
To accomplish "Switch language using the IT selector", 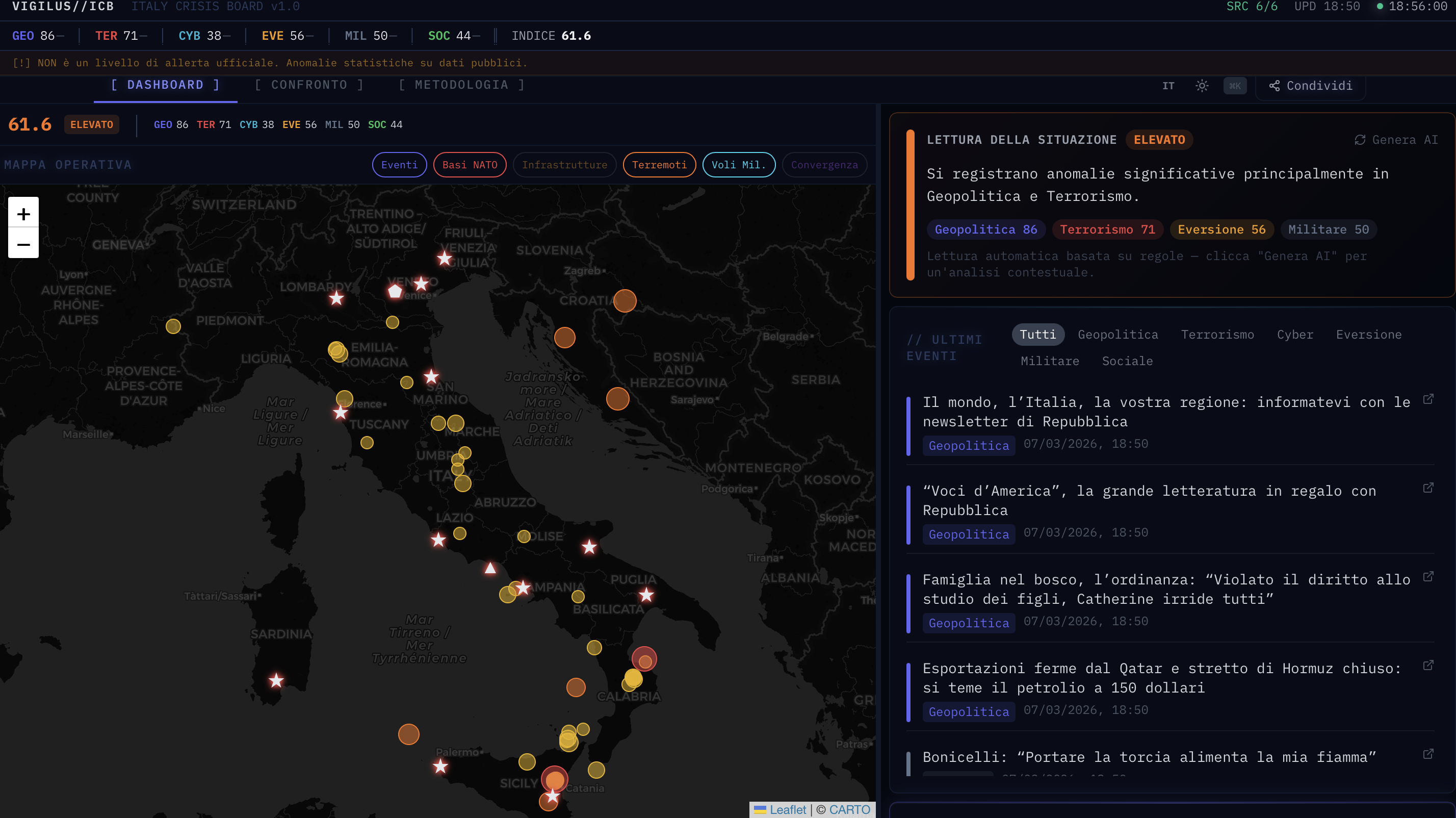I will tap(1168, 85).
